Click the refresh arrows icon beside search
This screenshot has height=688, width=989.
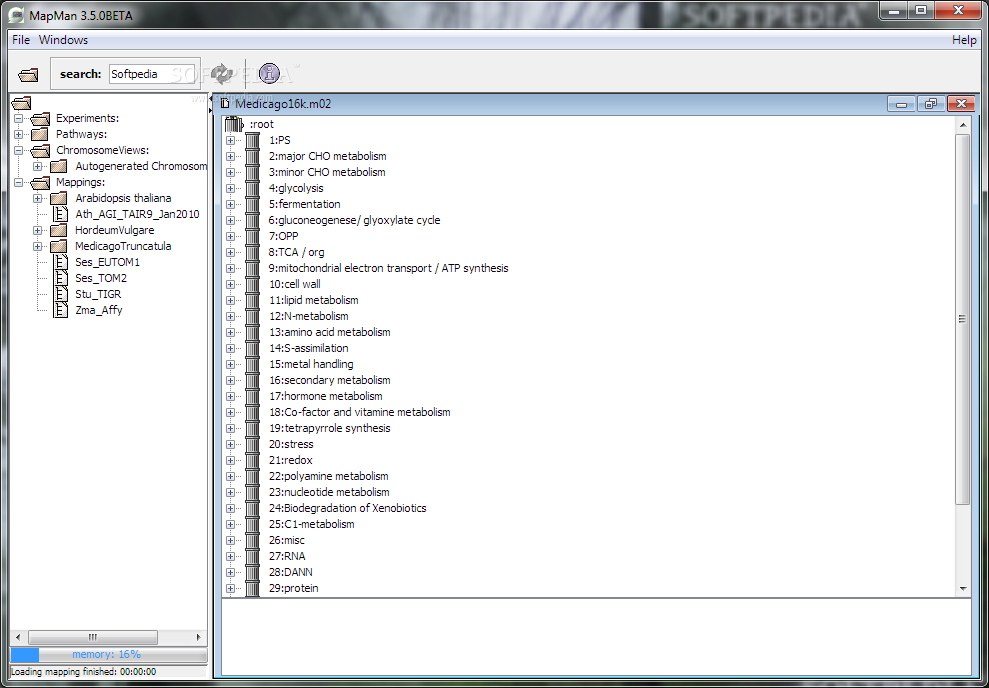pos(221,74)
